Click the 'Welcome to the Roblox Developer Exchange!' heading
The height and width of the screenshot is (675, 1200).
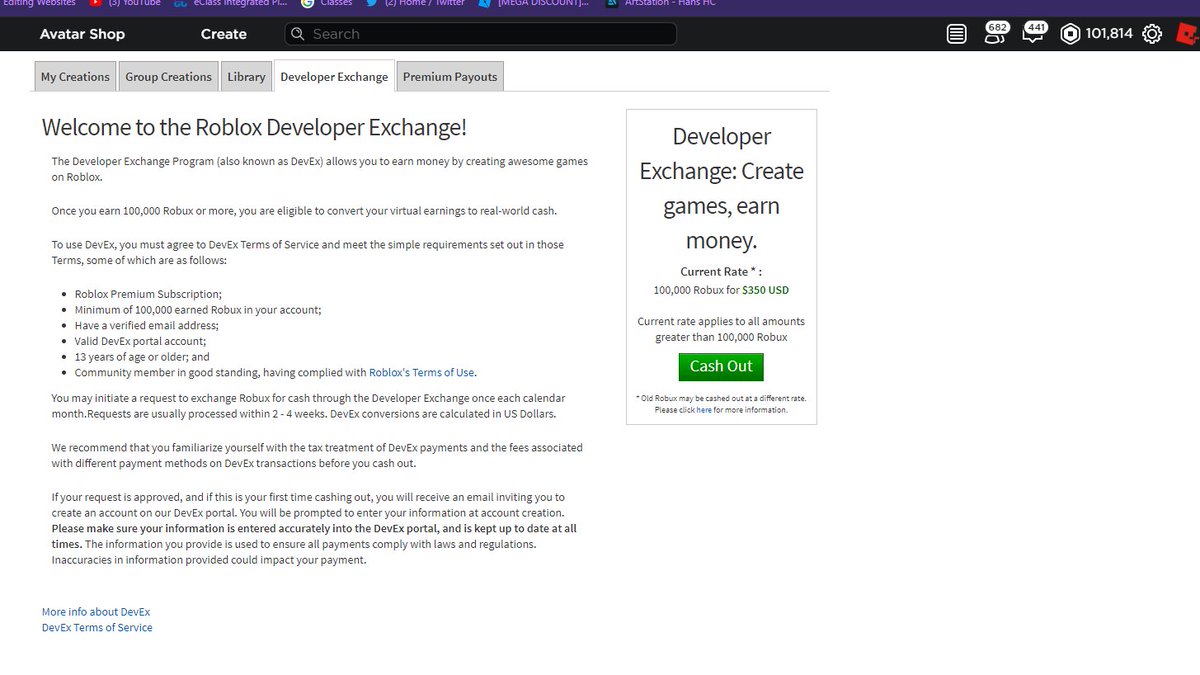point(254,127)
